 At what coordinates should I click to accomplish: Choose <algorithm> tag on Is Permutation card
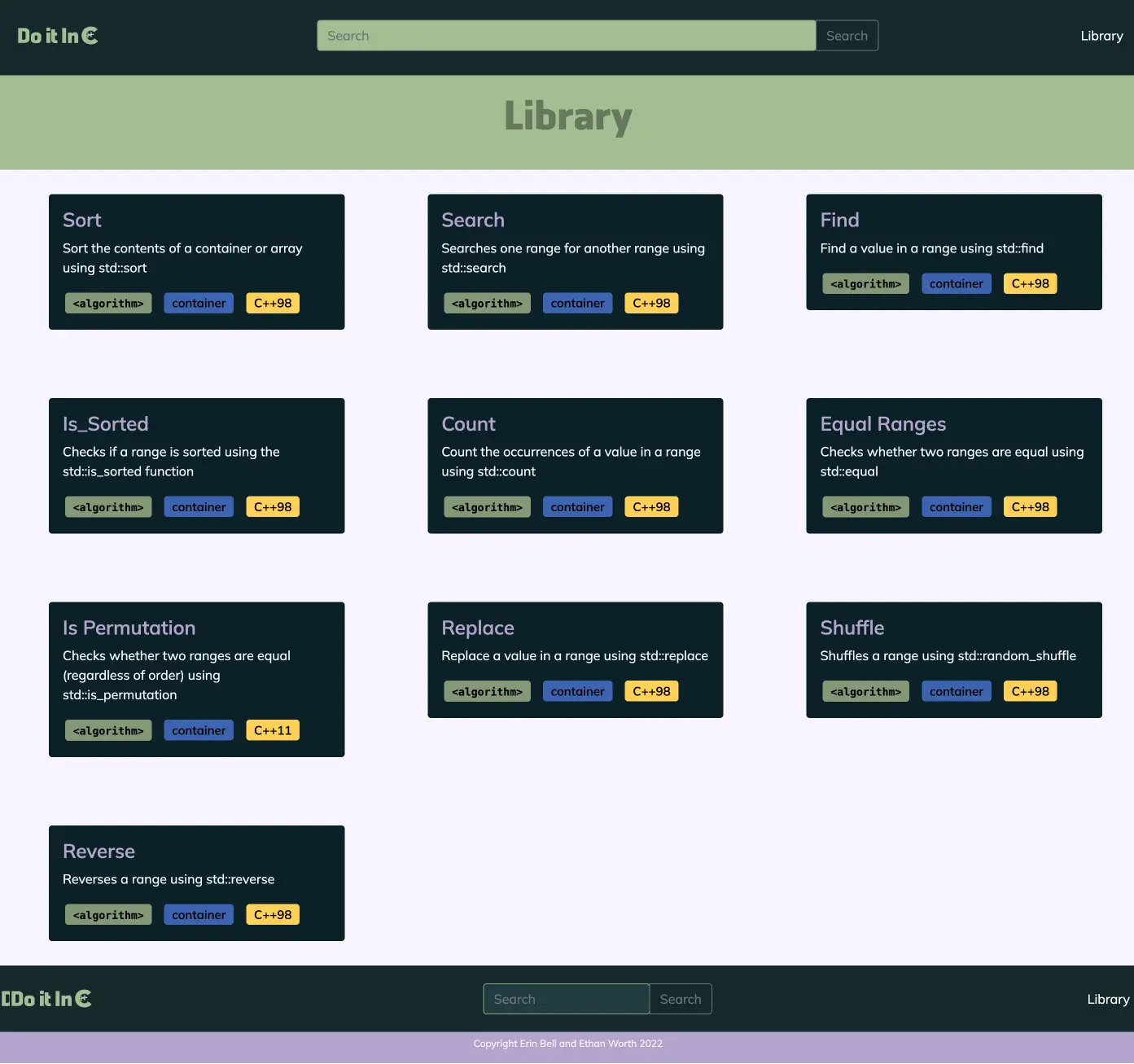point(108,730)
